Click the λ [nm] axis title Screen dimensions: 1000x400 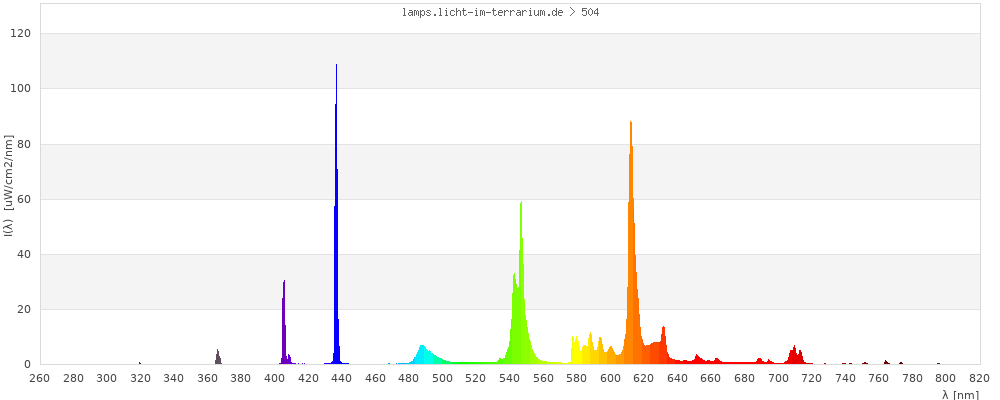click(960, 394)
